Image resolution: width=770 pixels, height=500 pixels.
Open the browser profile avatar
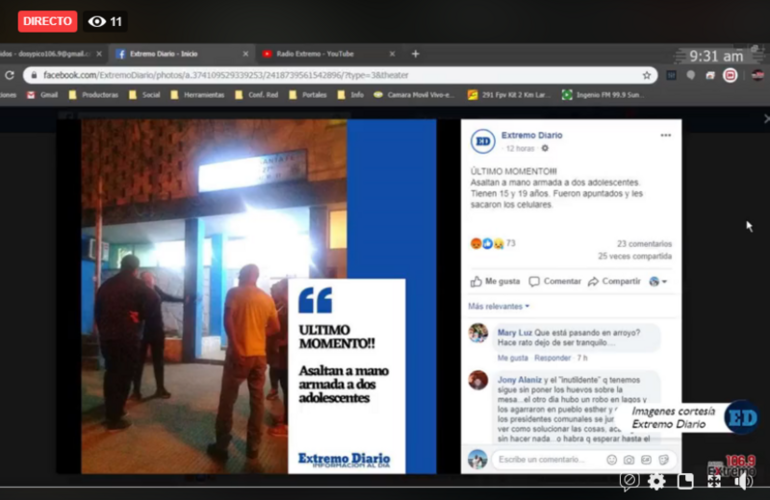click(758, 75)
